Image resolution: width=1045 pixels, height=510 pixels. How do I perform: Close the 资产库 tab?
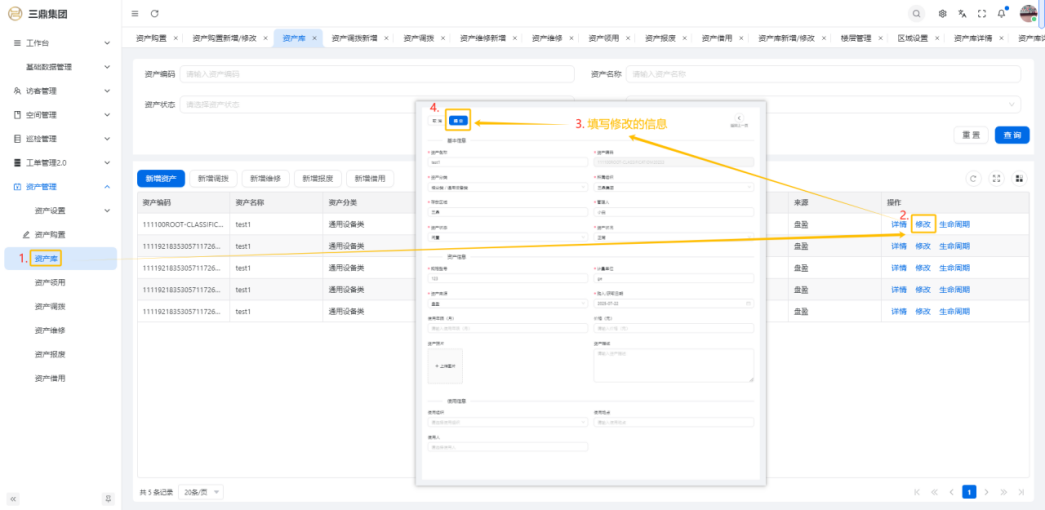[x=314, y=38]
